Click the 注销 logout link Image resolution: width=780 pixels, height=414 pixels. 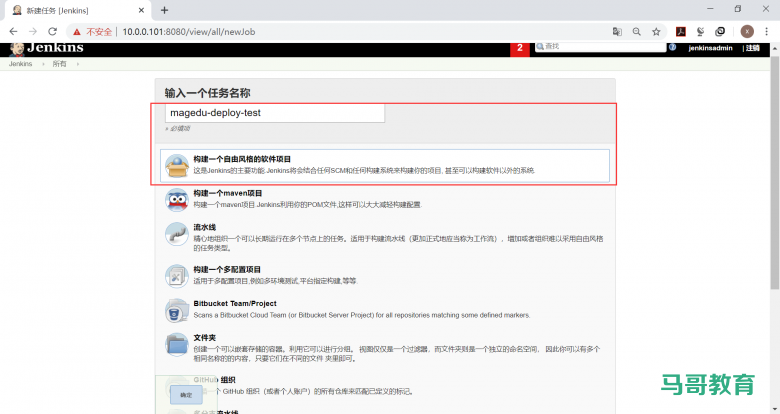(x=753, y=48)
